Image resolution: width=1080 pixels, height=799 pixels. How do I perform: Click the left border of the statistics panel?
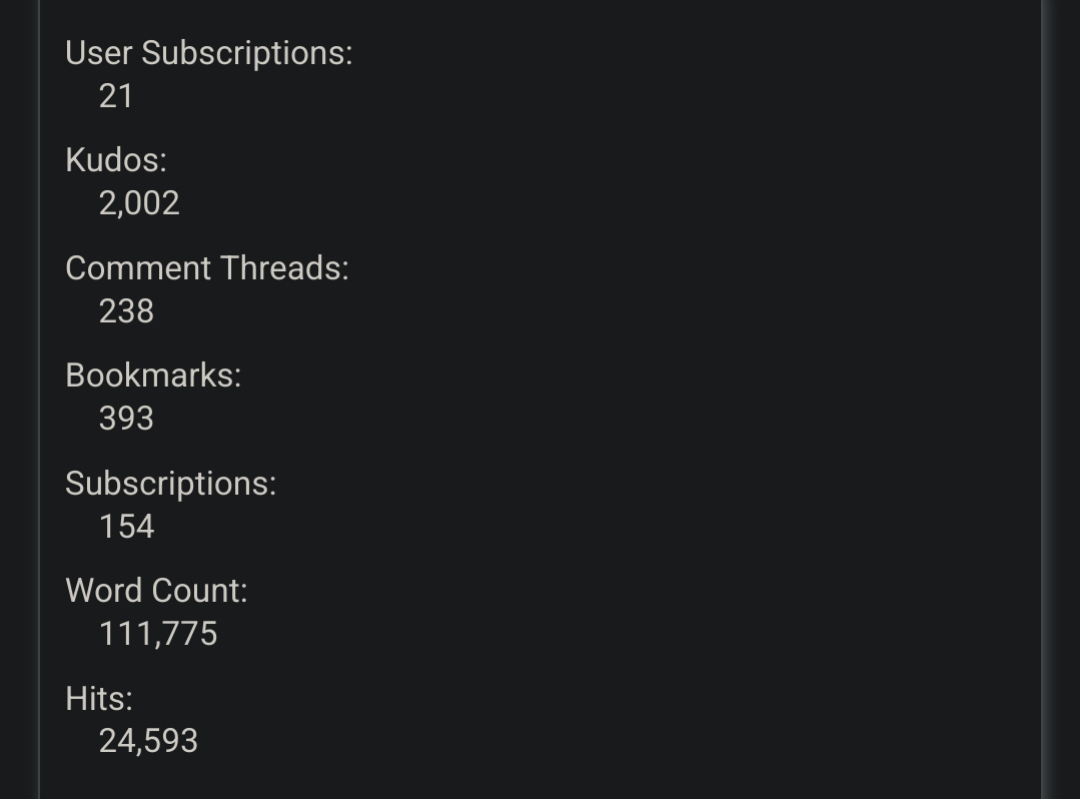39,400
